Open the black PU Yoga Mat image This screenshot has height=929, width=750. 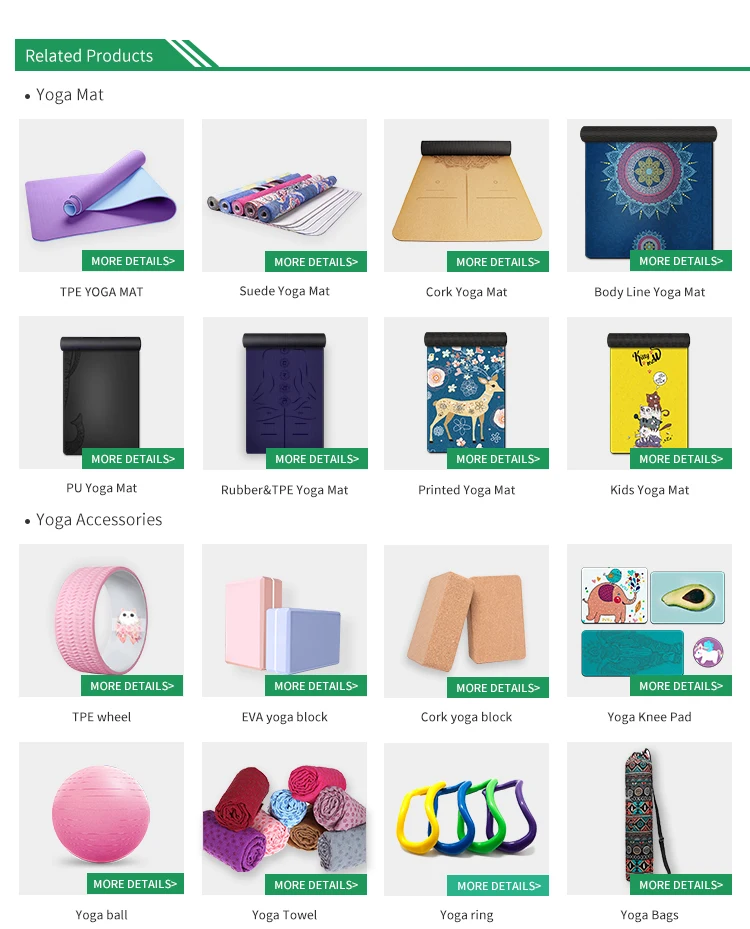point(101,392)
